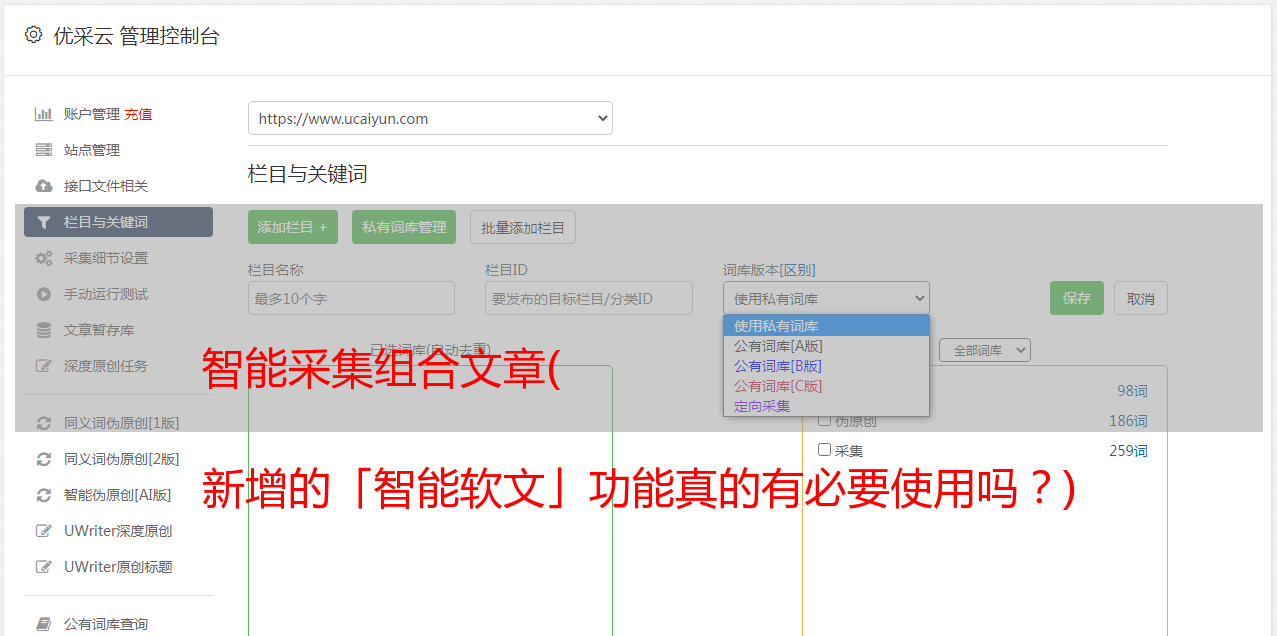The height and width of the screenshot is (636, 1277).
Task: Open the 全部词库 dropdown
Action: coord(985,350)
